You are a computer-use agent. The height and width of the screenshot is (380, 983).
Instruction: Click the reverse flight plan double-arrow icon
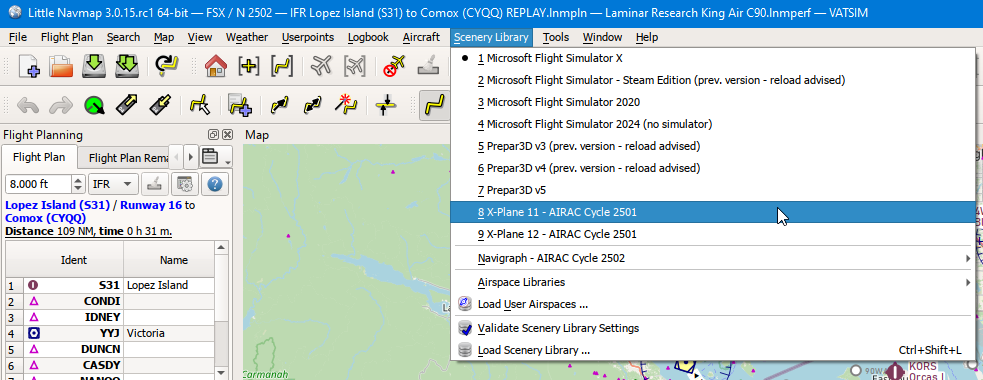click(x=312, y=104)
